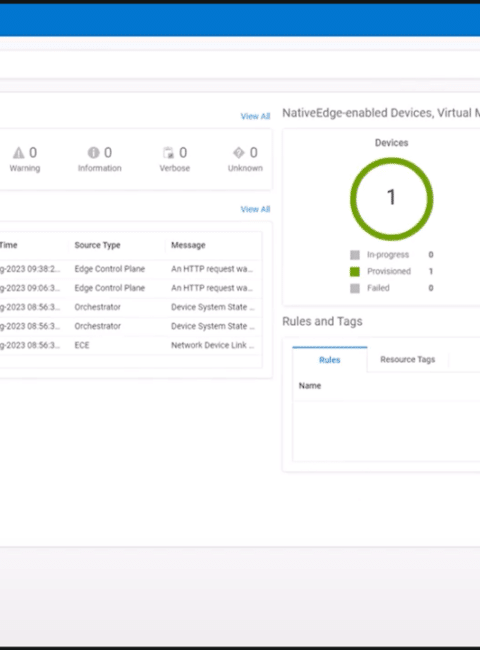Screen dimensions: 480x650
Task: Select the 09:38:2 Edge Control Plane row
Action: 131,269
